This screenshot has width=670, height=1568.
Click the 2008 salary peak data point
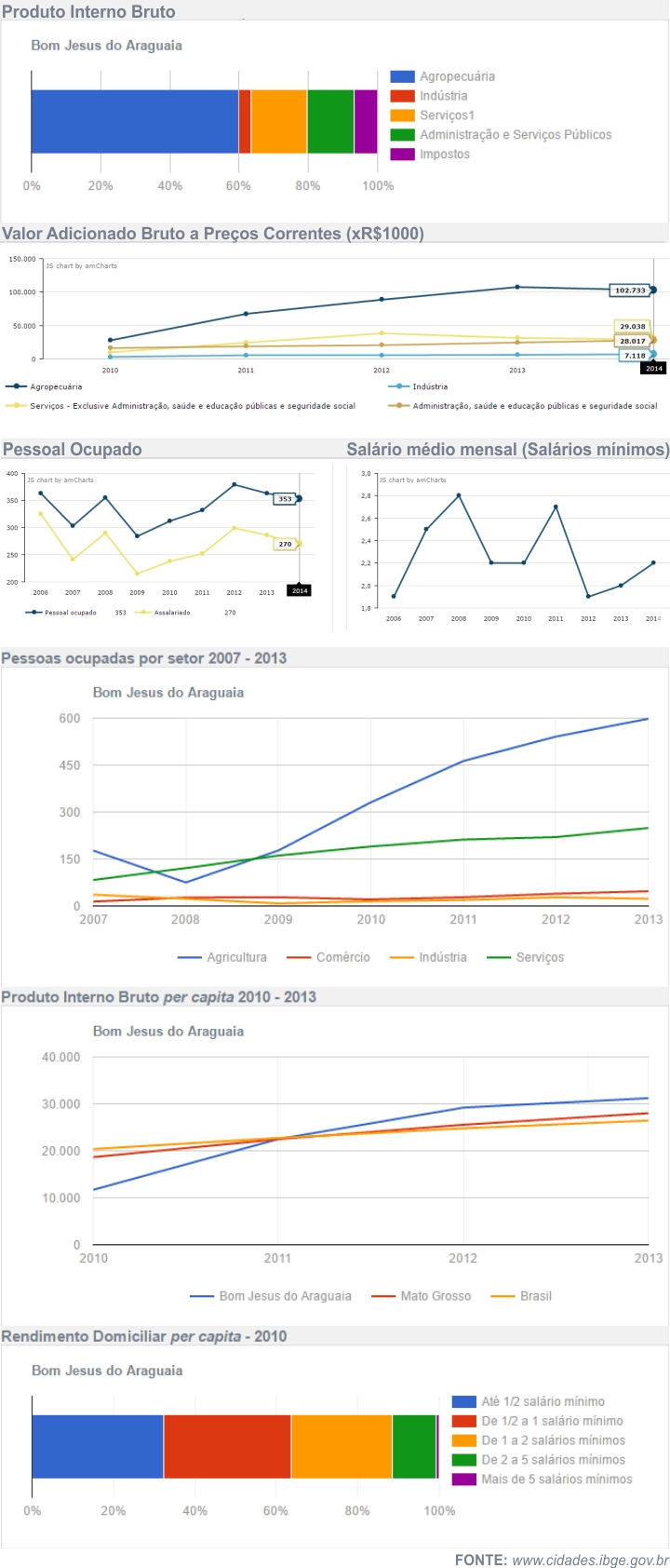click(459, 495)
